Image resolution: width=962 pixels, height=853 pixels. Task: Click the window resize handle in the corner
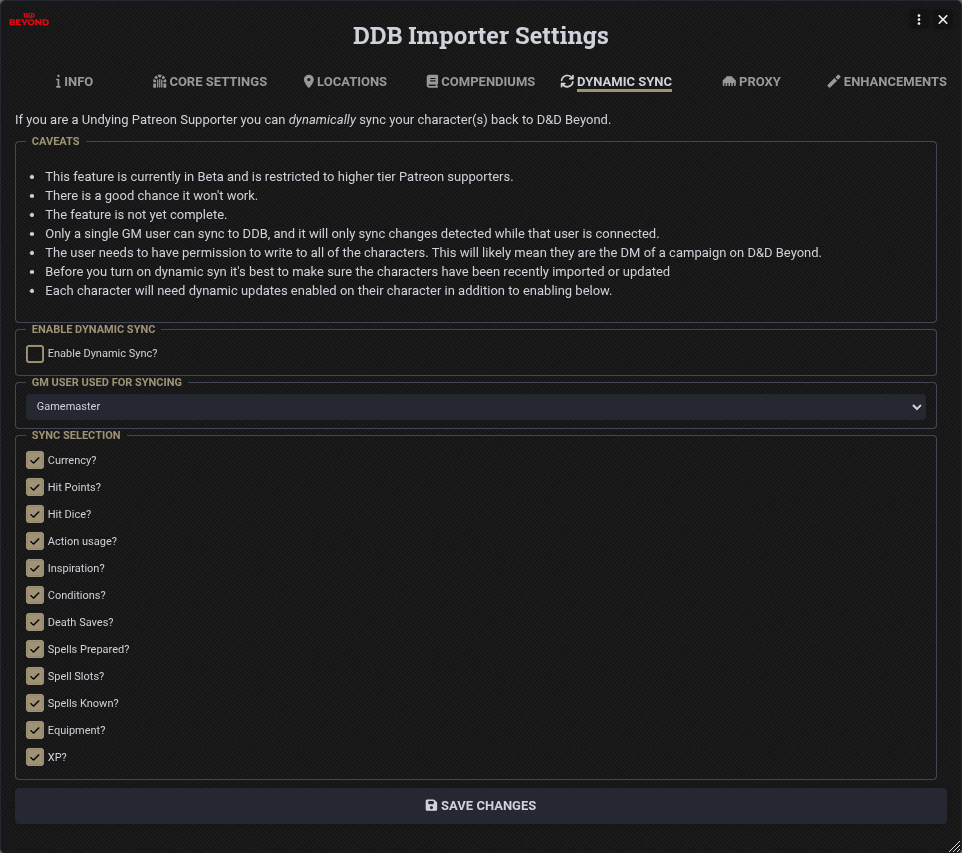coord(954,846)
